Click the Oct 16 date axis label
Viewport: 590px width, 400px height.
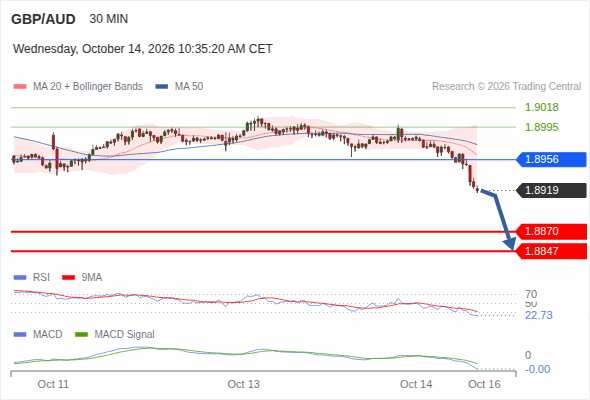tap(484, 385)
